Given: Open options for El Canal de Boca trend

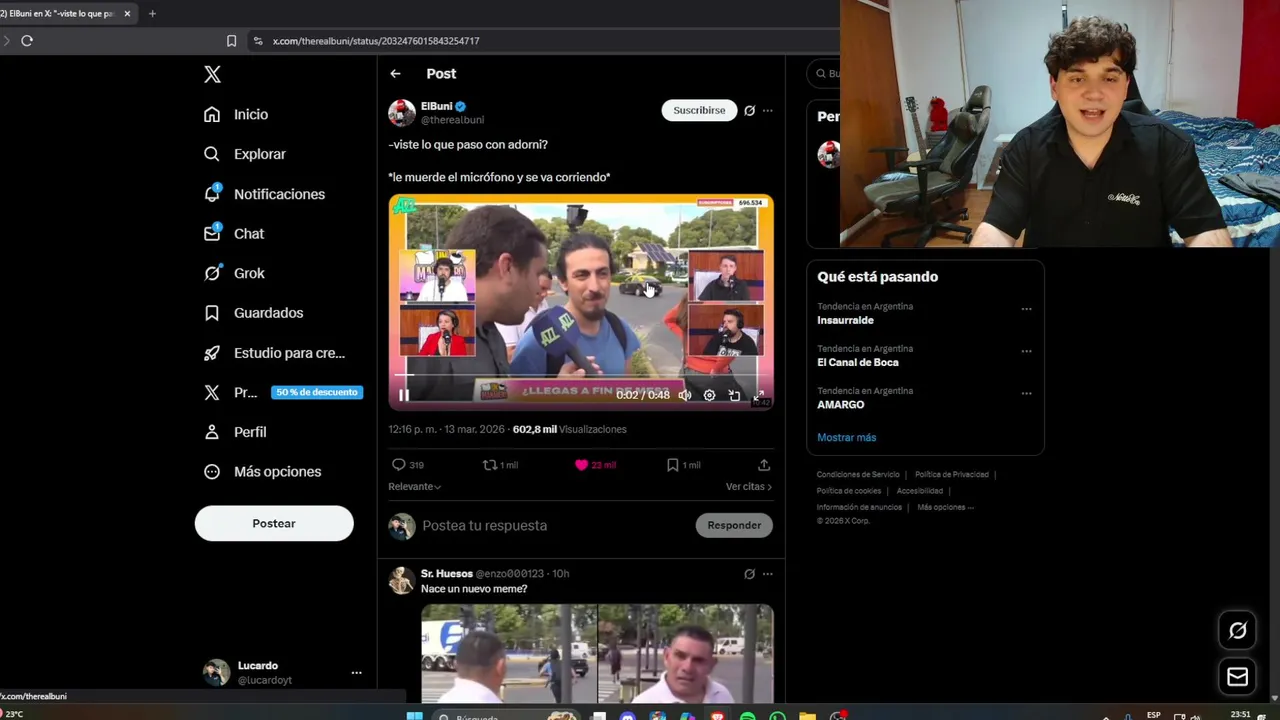Looking at the screenshot, I should click(1026, 351).
